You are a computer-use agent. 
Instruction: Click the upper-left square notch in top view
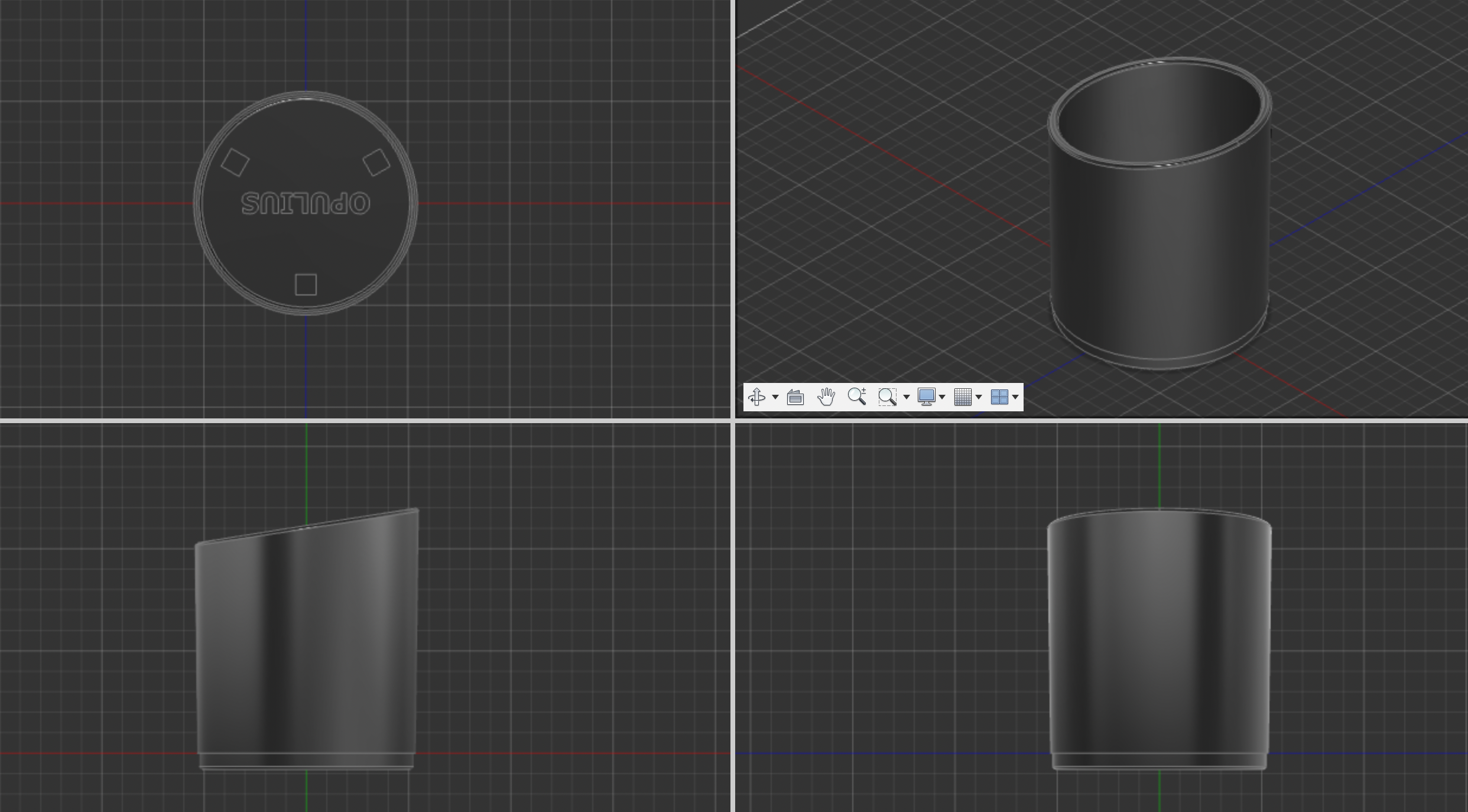[x=235, y=162]
